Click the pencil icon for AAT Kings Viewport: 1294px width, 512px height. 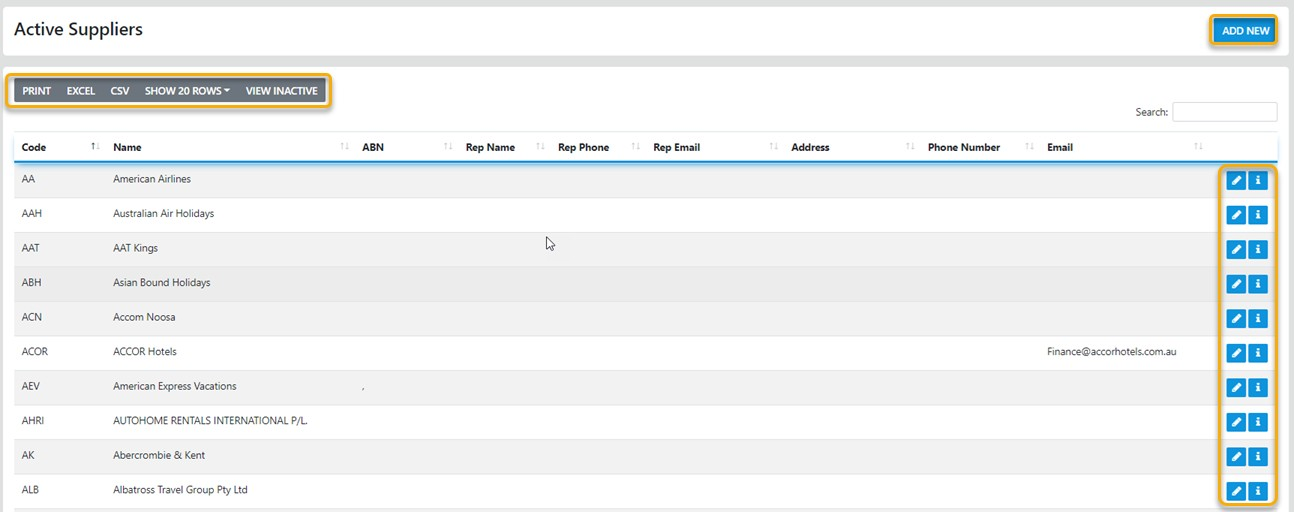point(1236,249)
